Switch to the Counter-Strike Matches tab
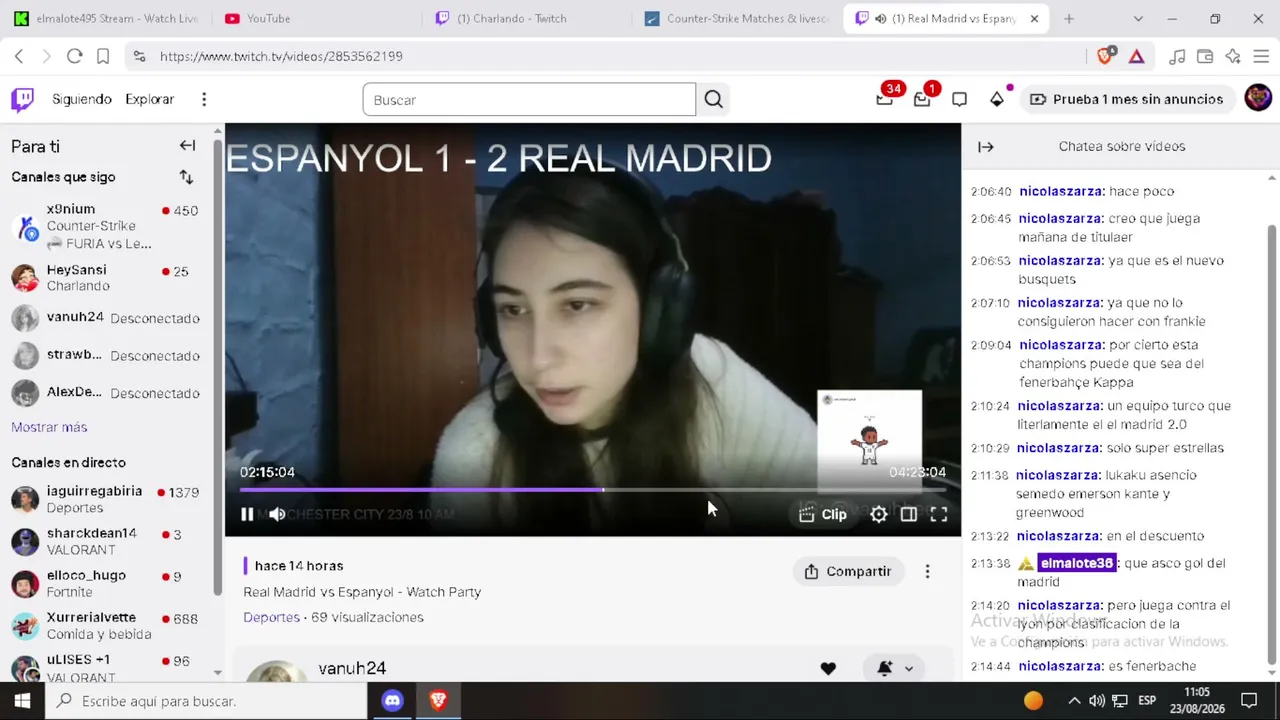This screenshot has width=1280, height=720. pyautogui.click(x=737, y=18)
